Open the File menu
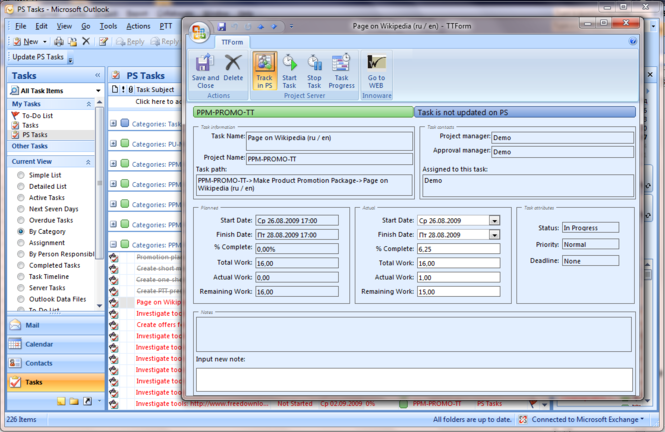The image size is (665, 432). click(x=20, y=26)
